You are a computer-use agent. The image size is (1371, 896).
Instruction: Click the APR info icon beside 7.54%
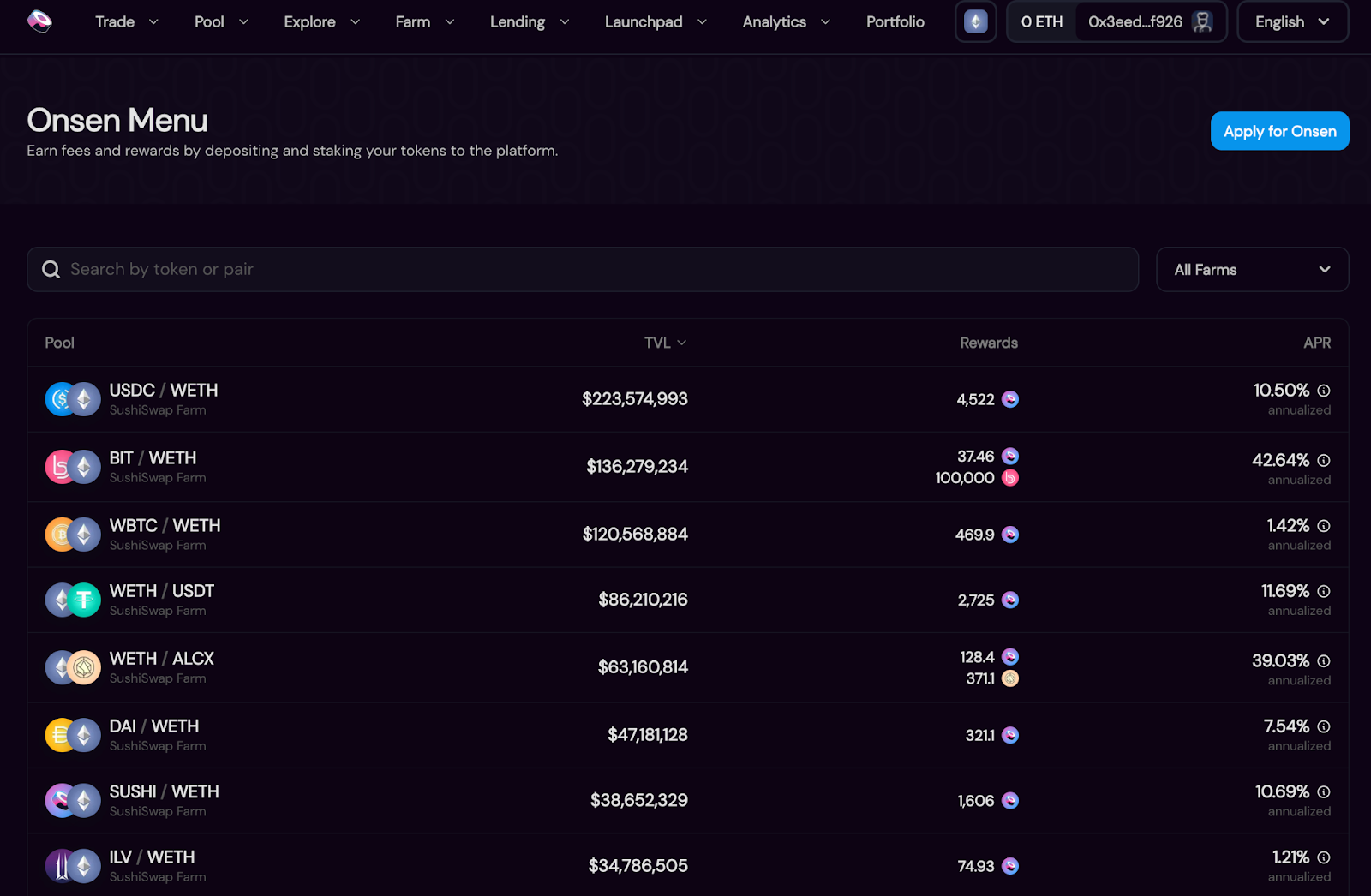tap(1324, 726)
